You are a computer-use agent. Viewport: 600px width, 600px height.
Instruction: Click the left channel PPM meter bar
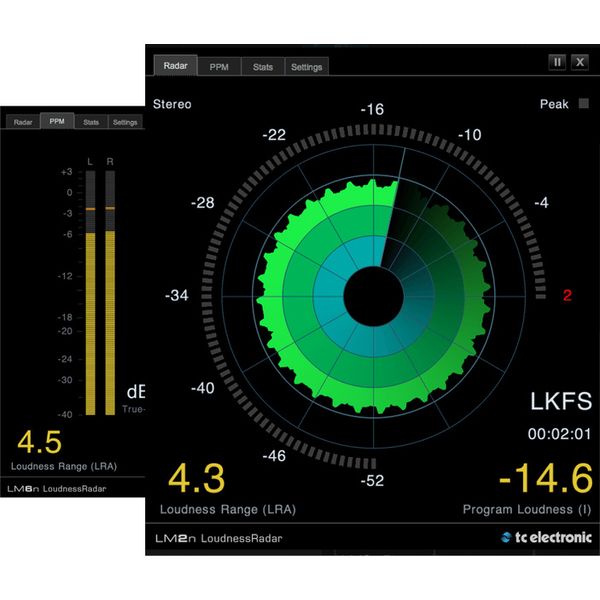tap(91, 293)
